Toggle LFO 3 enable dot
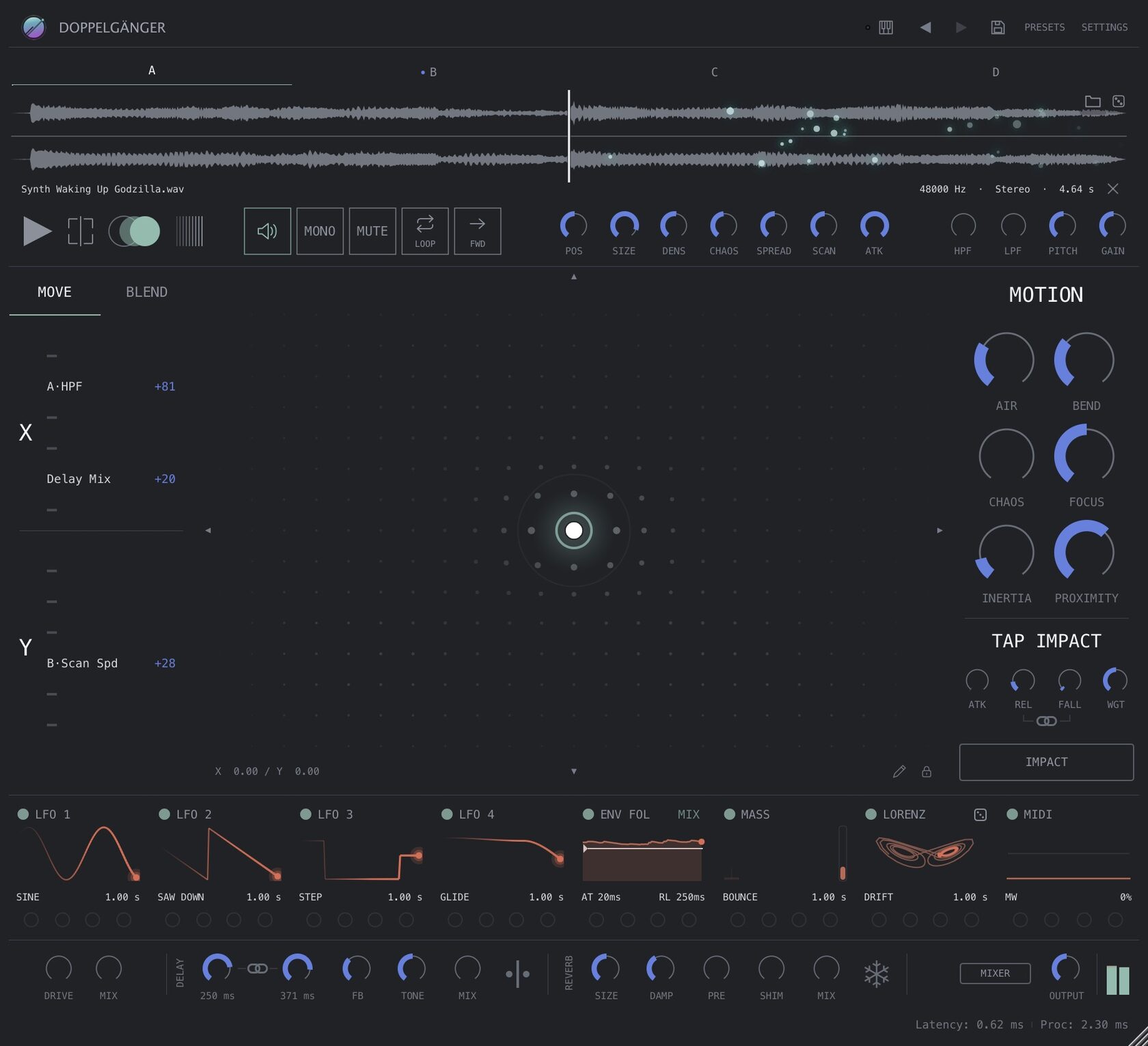Image resolution: width=1148 pixels, height=1046 pixels. [x=305, y=814]
